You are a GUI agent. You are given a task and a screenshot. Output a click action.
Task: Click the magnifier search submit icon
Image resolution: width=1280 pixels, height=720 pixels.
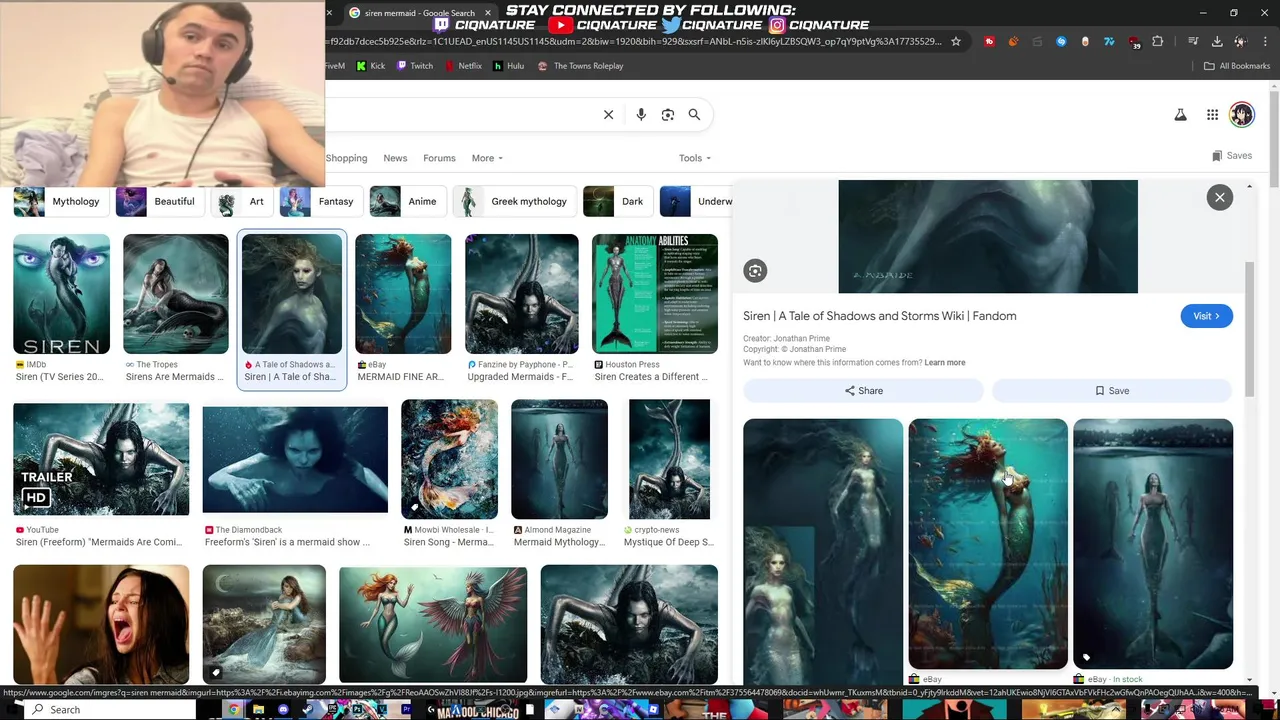pos(694,115)
